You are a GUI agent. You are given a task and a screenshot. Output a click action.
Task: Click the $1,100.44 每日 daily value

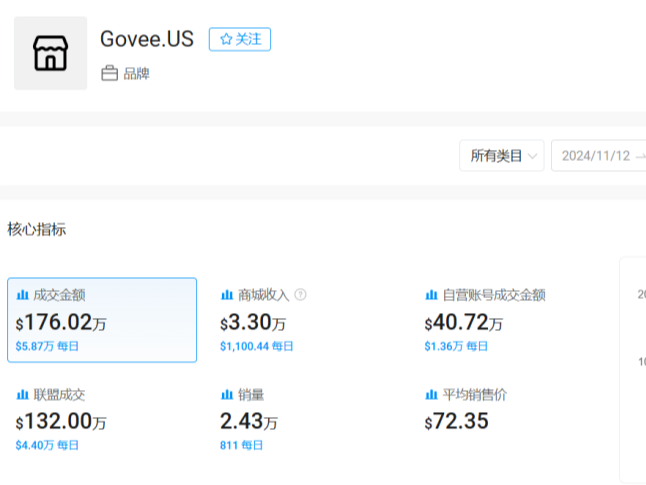pyautogui.click(x=256, y=346)
